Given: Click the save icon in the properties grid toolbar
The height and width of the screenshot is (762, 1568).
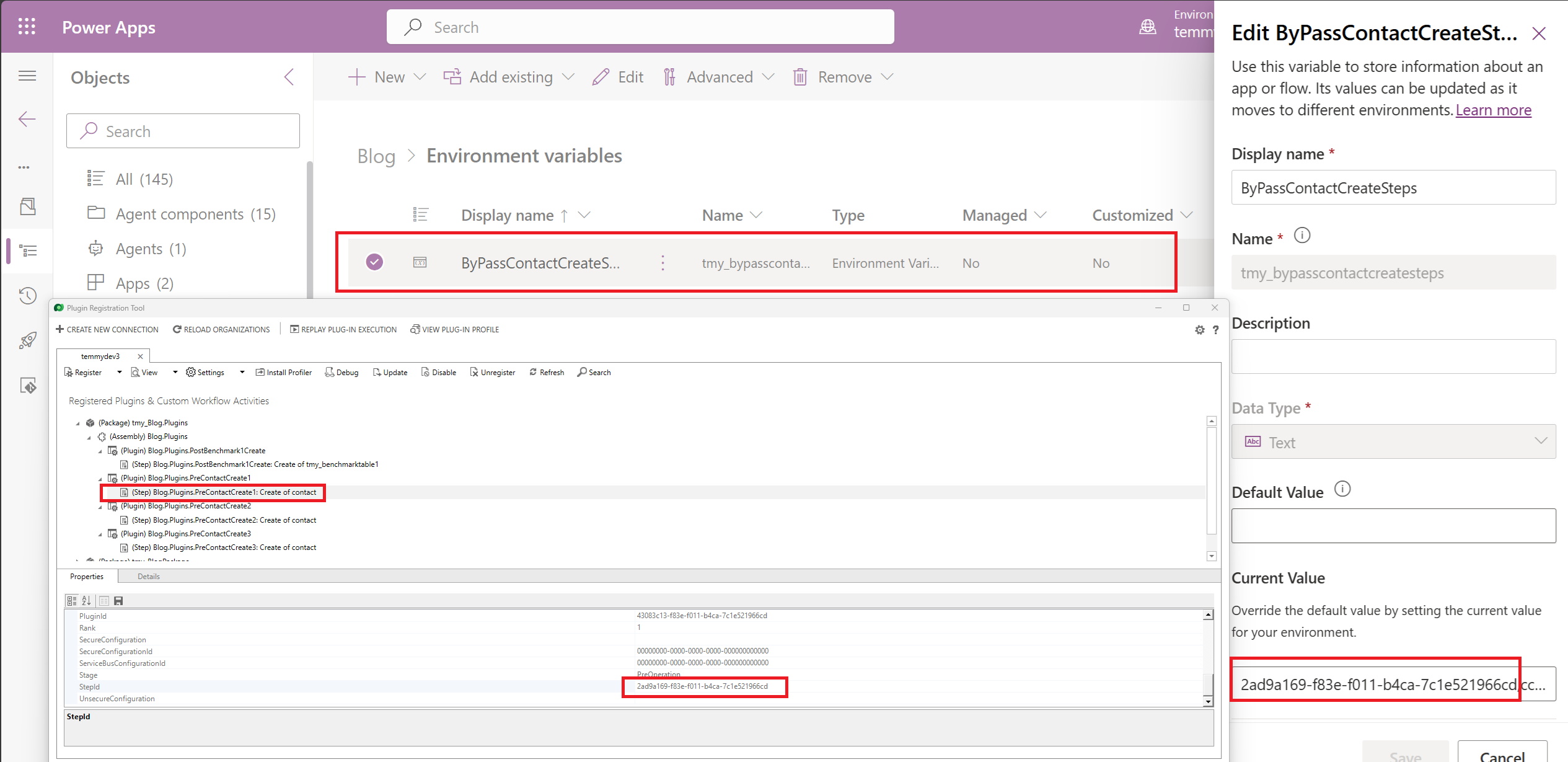Looking at the screenshot, I should pos(118,601).
